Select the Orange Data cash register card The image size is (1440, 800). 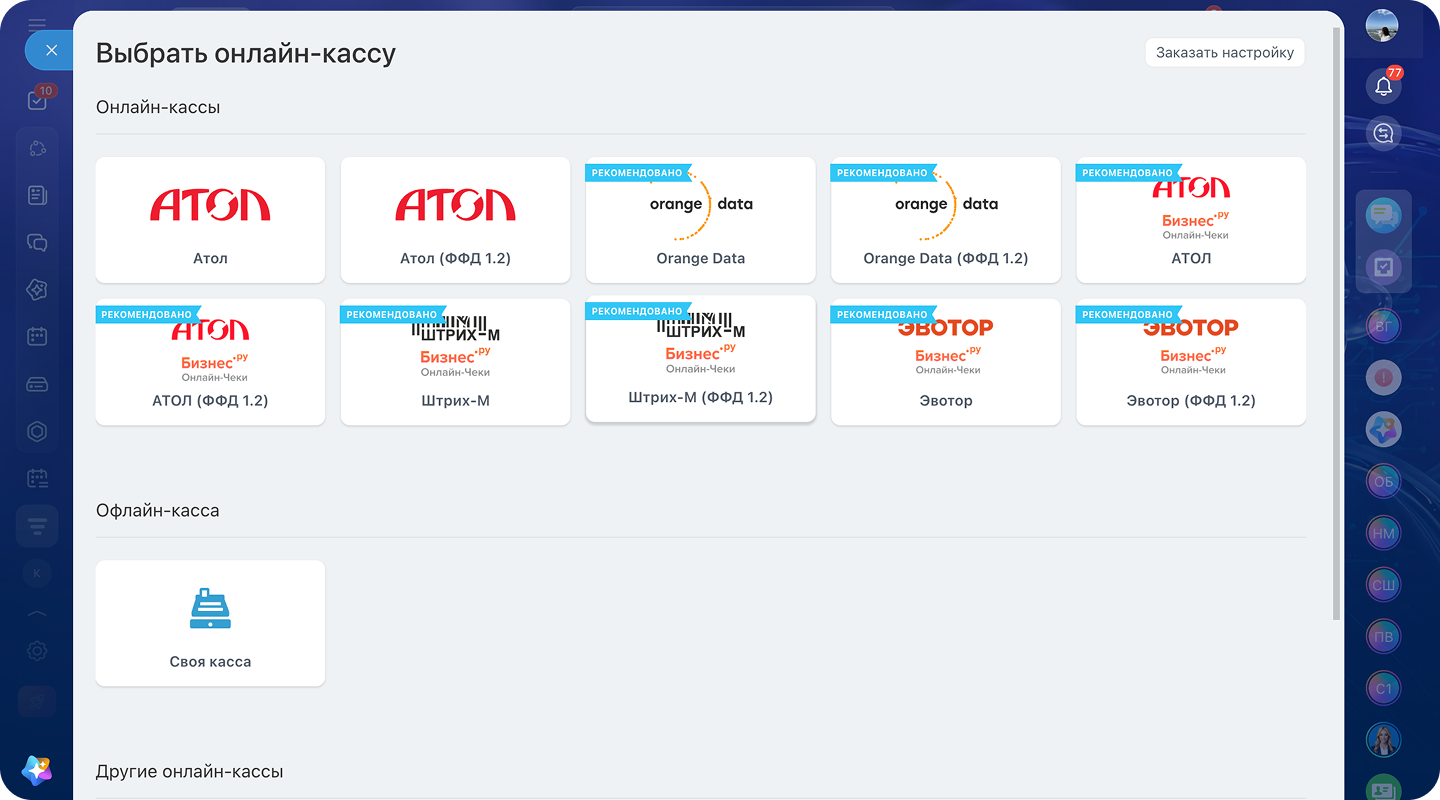click(x=700, y=220)
